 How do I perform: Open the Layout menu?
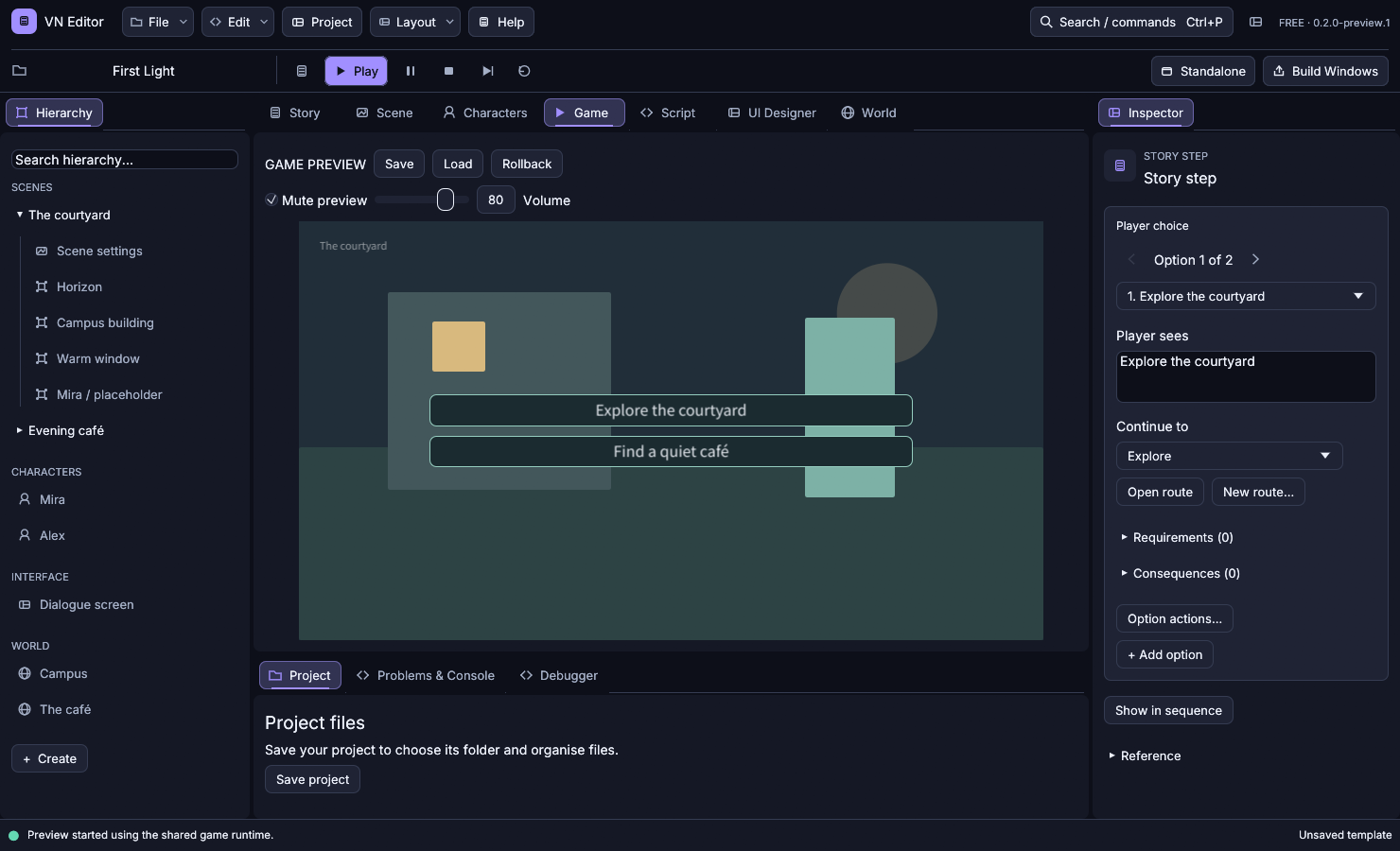pos(415,22)
